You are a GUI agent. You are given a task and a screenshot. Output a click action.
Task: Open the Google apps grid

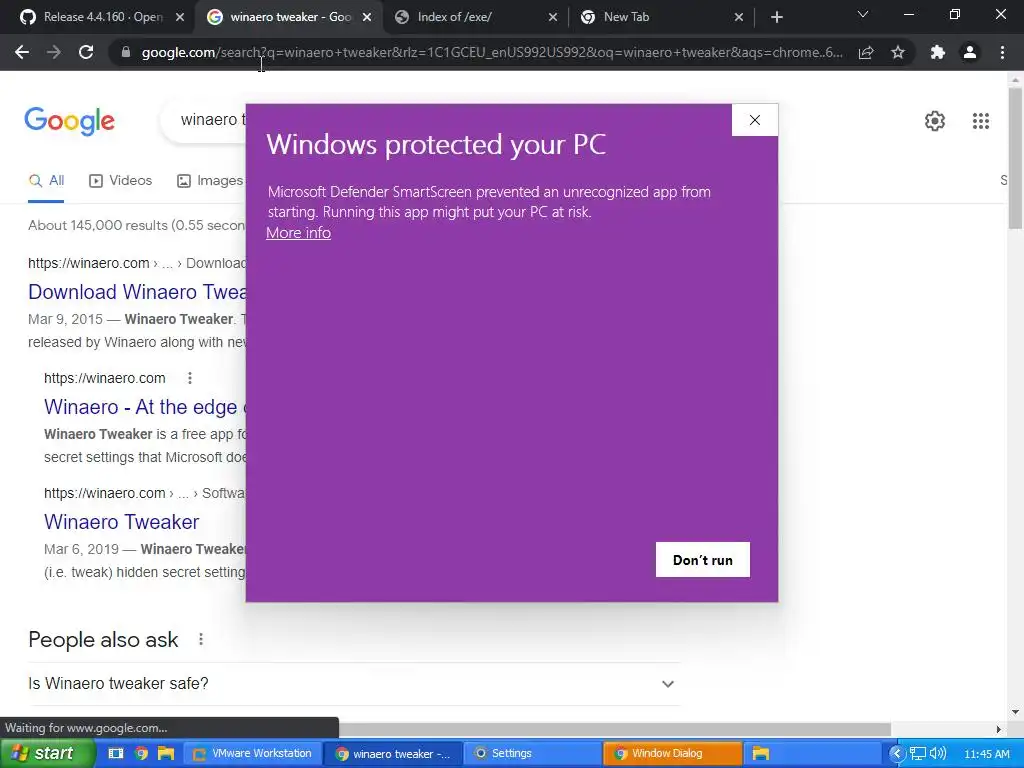point(980,121)
